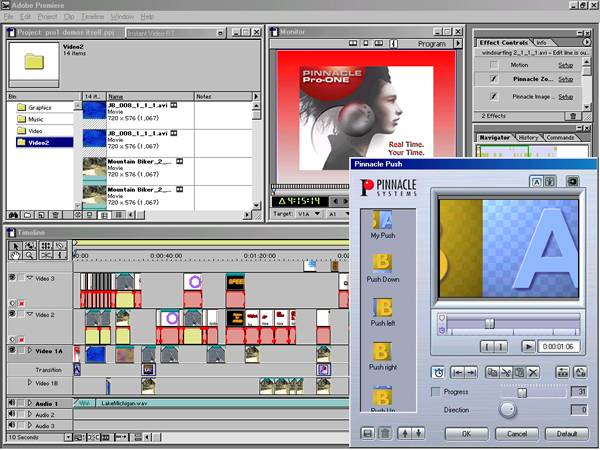
Task: Move preset down with the down arrow icon
Action: tap(419, 433)
